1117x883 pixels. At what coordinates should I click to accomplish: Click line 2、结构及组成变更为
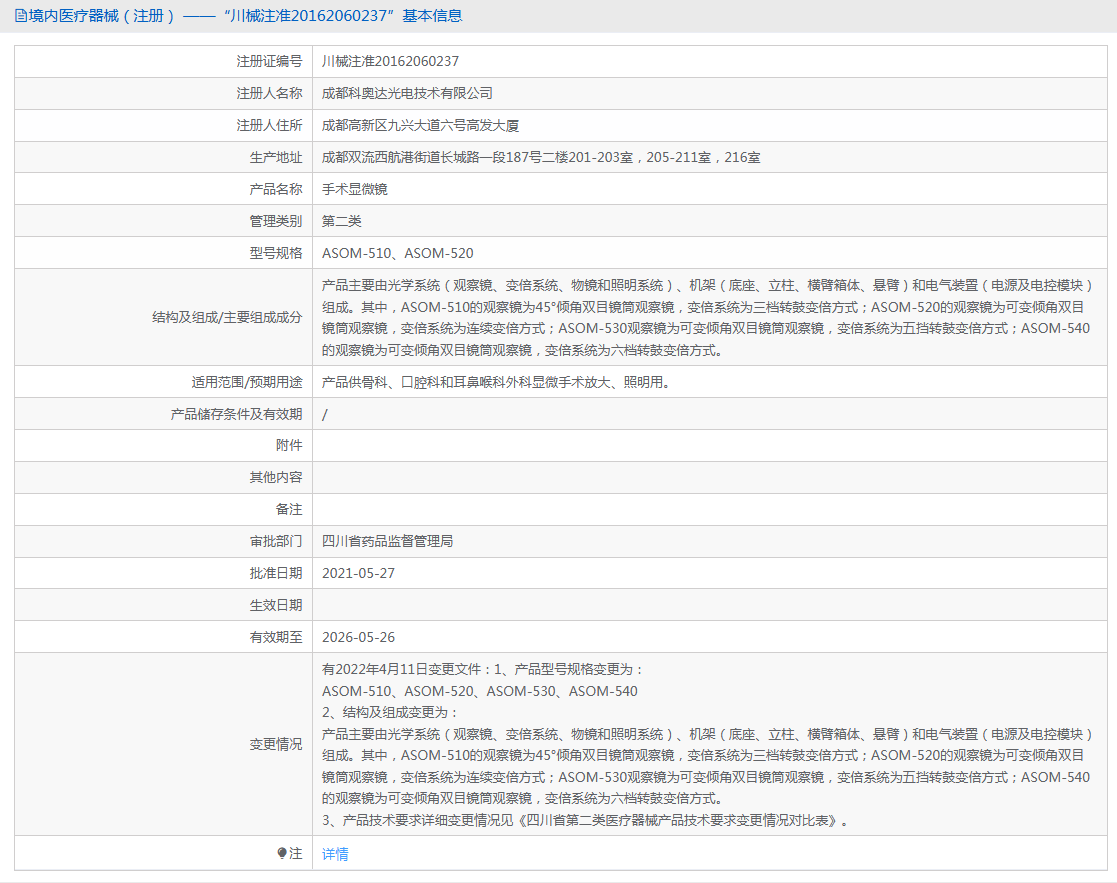pyautogui.click(x=390, y=713)
